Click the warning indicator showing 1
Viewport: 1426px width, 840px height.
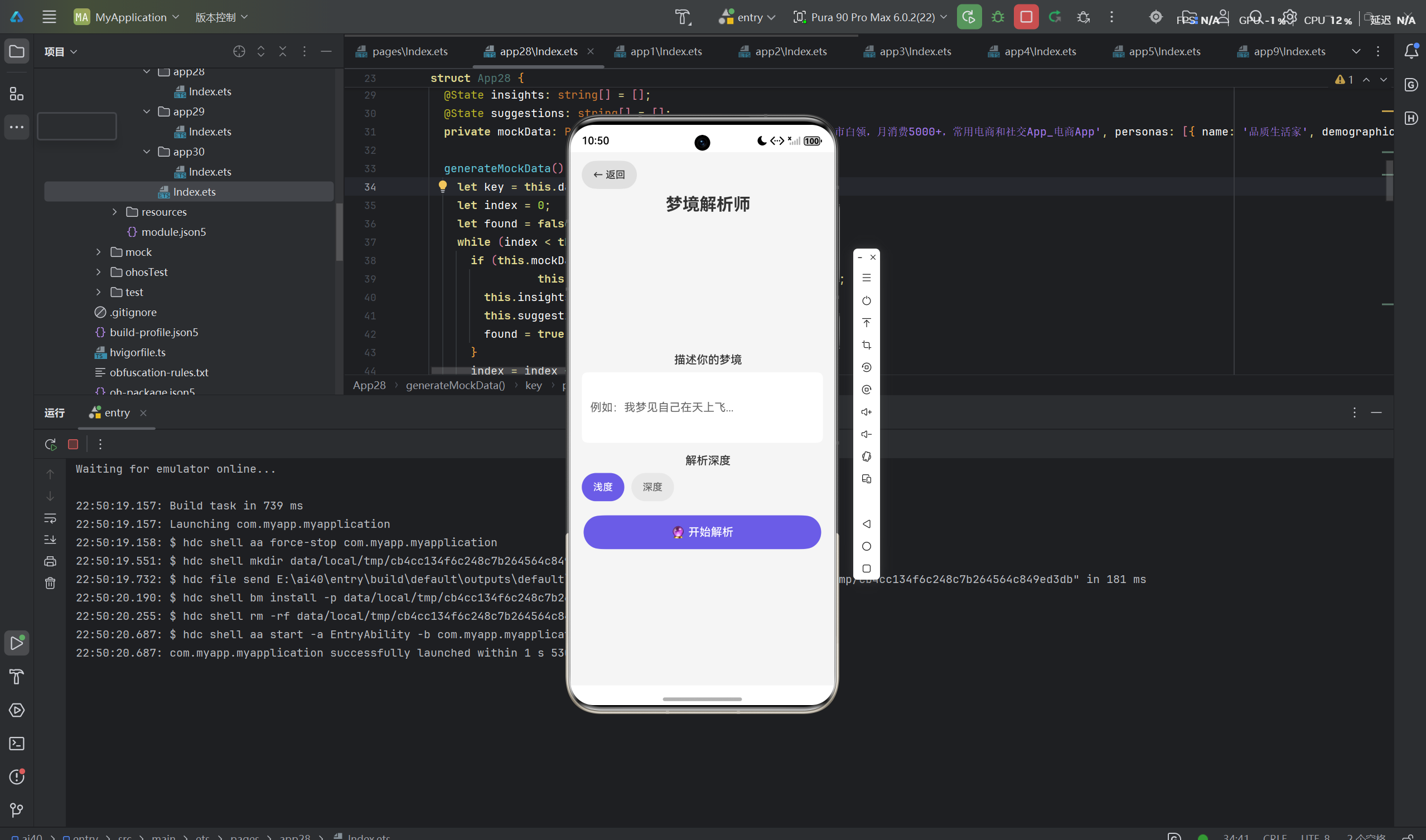(x=1344, y=80)
